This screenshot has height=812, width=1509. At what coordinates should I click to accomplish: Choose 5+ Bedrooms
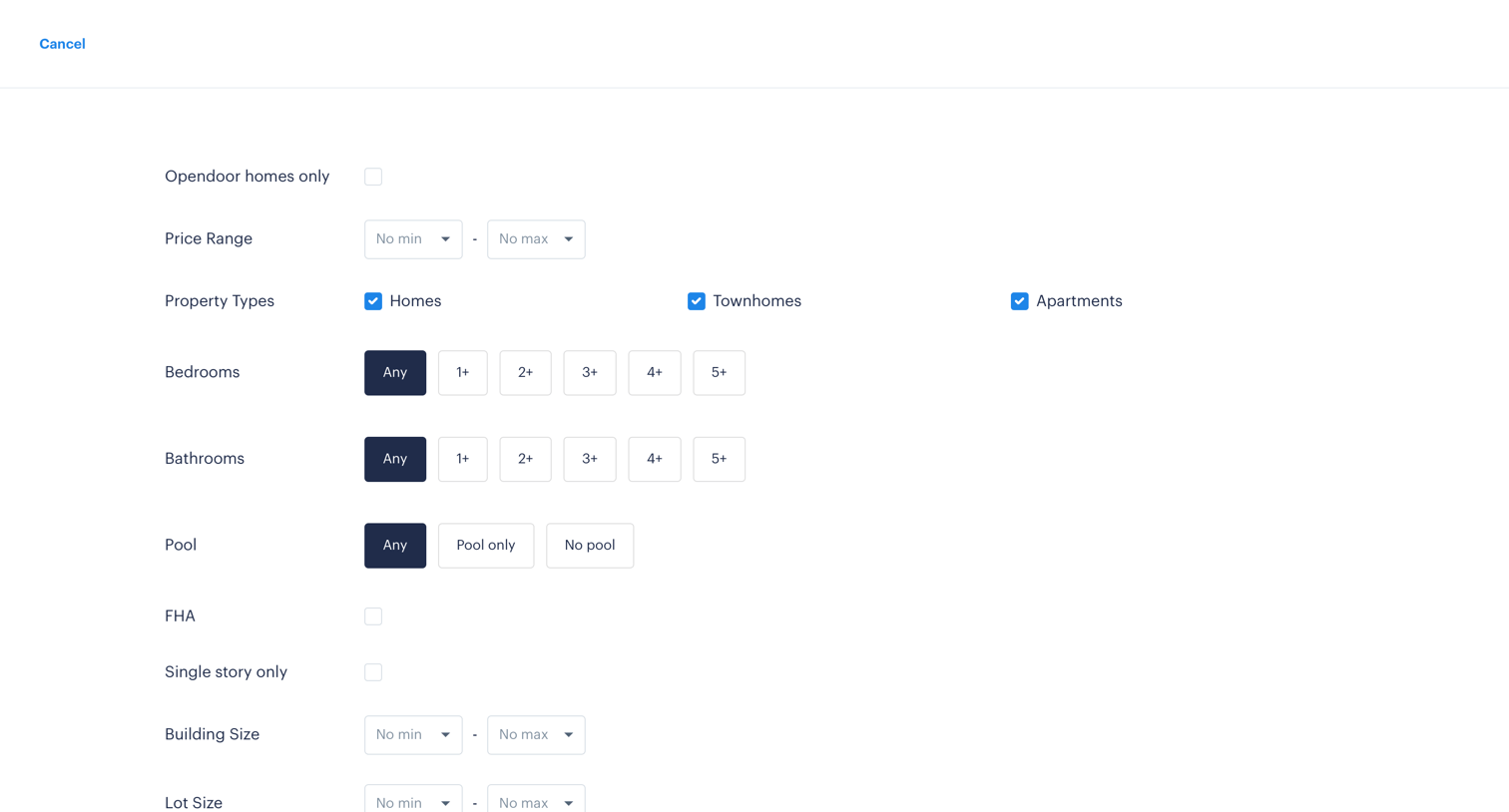pyautogui.click(x=720, y=373)
